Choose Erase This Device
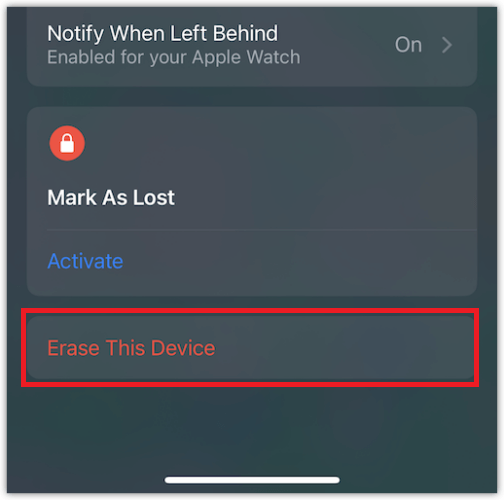Image resolution: width=504 pixels, height=500 pixels. click(252, 348)
